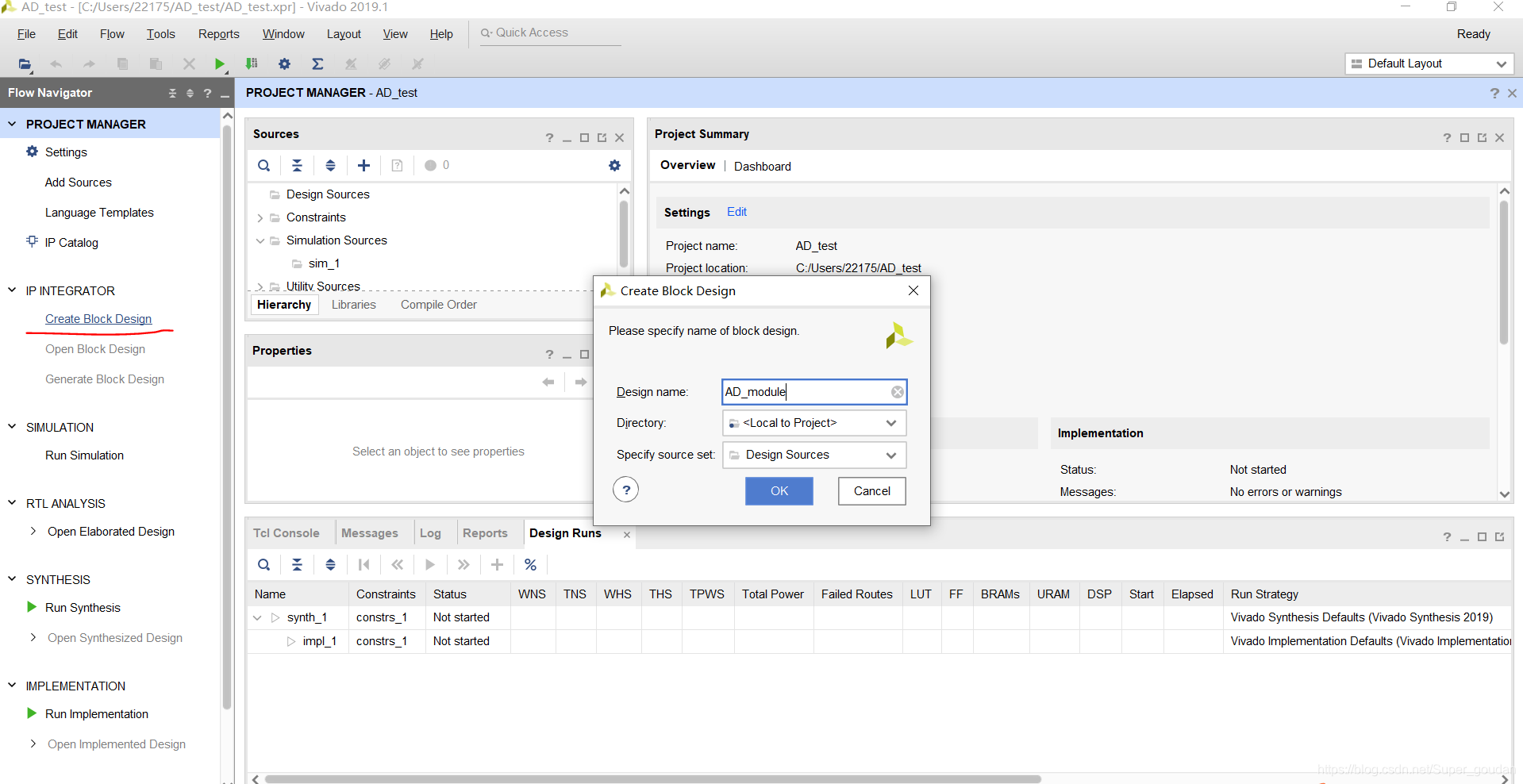Click the percent progress icon in Design Runs
This screenshot has height=784, width=1523.
pyautogui.click(x=530, y=565)
